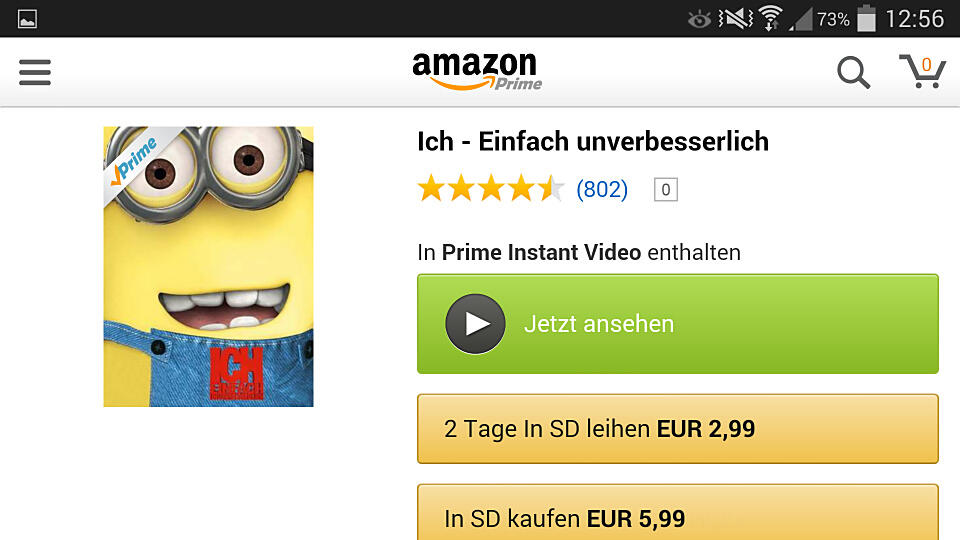Click the Amazon Prime logo

click(x=478, y=72)
